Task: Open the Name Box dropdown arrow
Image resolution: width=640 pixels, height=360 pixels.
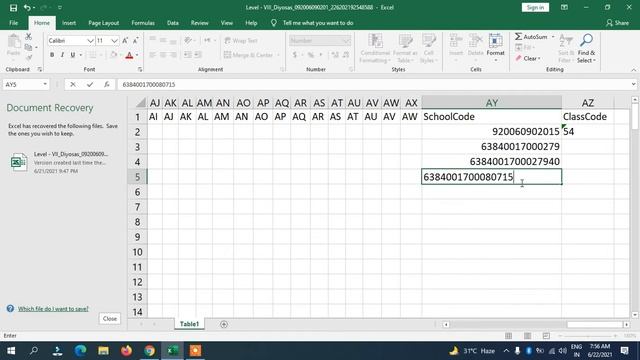Action: click(x=45, y=84)
